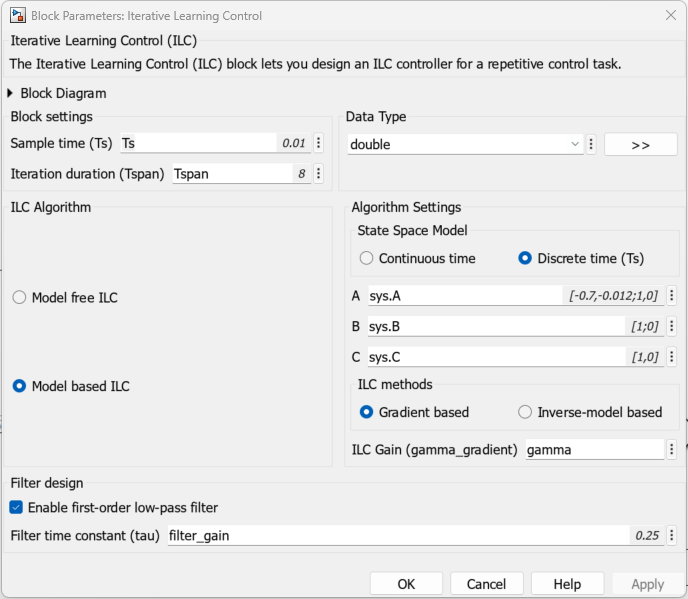The height and width of the screenshot is (599, 688).
Task: Open the three-dot menu beside Data Type dropdown
Action: pyautogui.click(x=592, y=144)
